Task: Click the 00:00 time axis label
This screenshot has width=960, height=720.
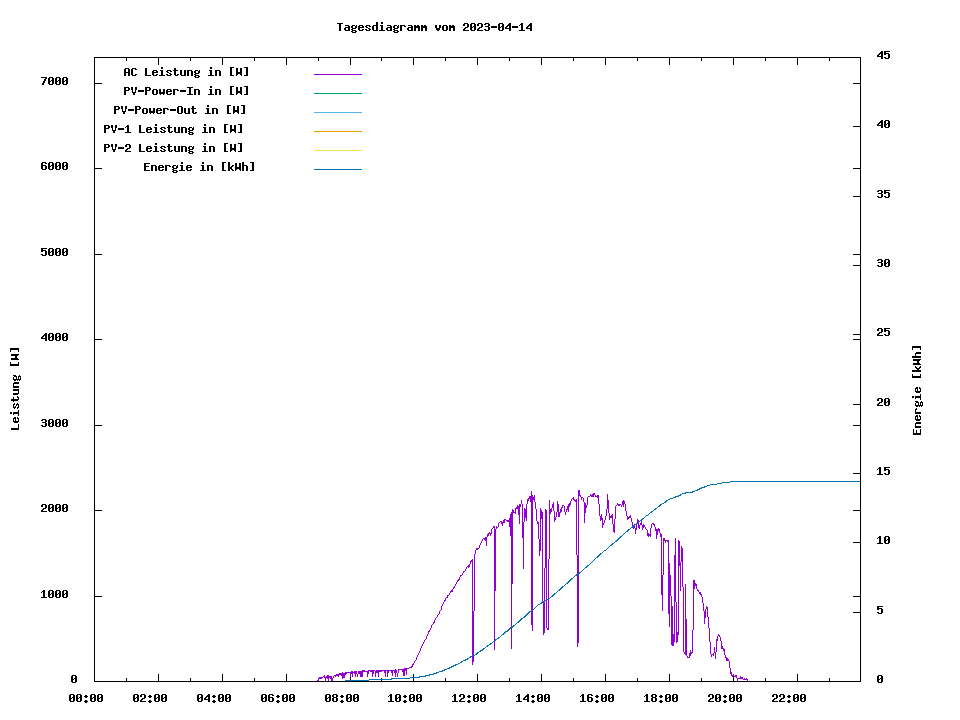Action: coord(85,698)
